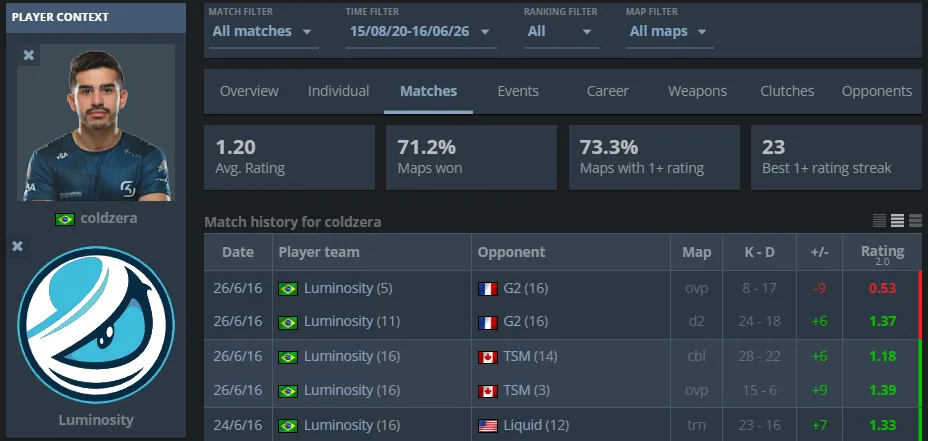Click the 24/6/16 date cell
The width and height of the screenshot is (928, 441).
coord(237,426)
